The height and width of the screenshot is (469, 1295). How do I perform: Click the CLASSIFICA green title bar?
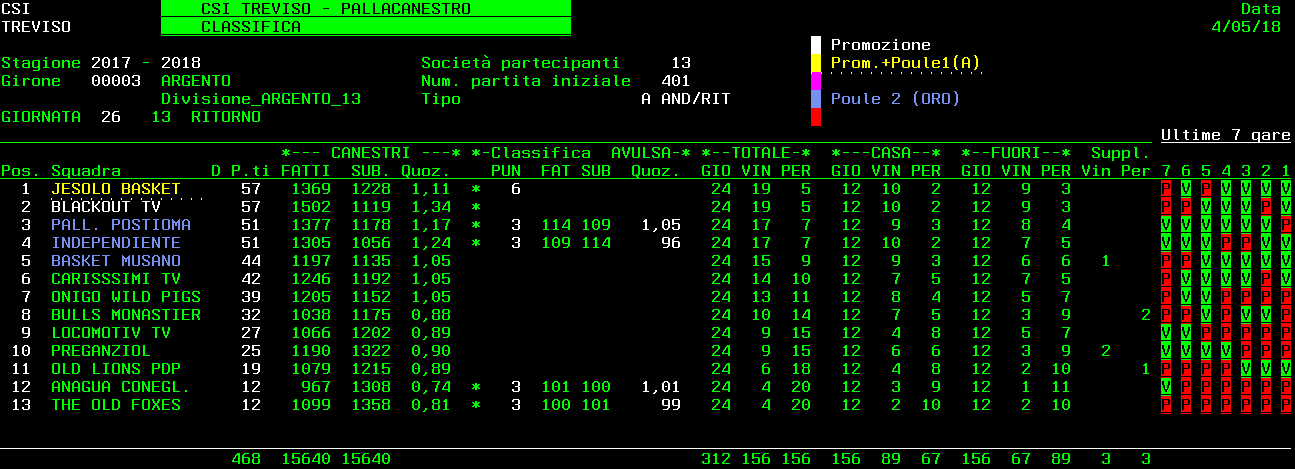[x=366, y=27]
